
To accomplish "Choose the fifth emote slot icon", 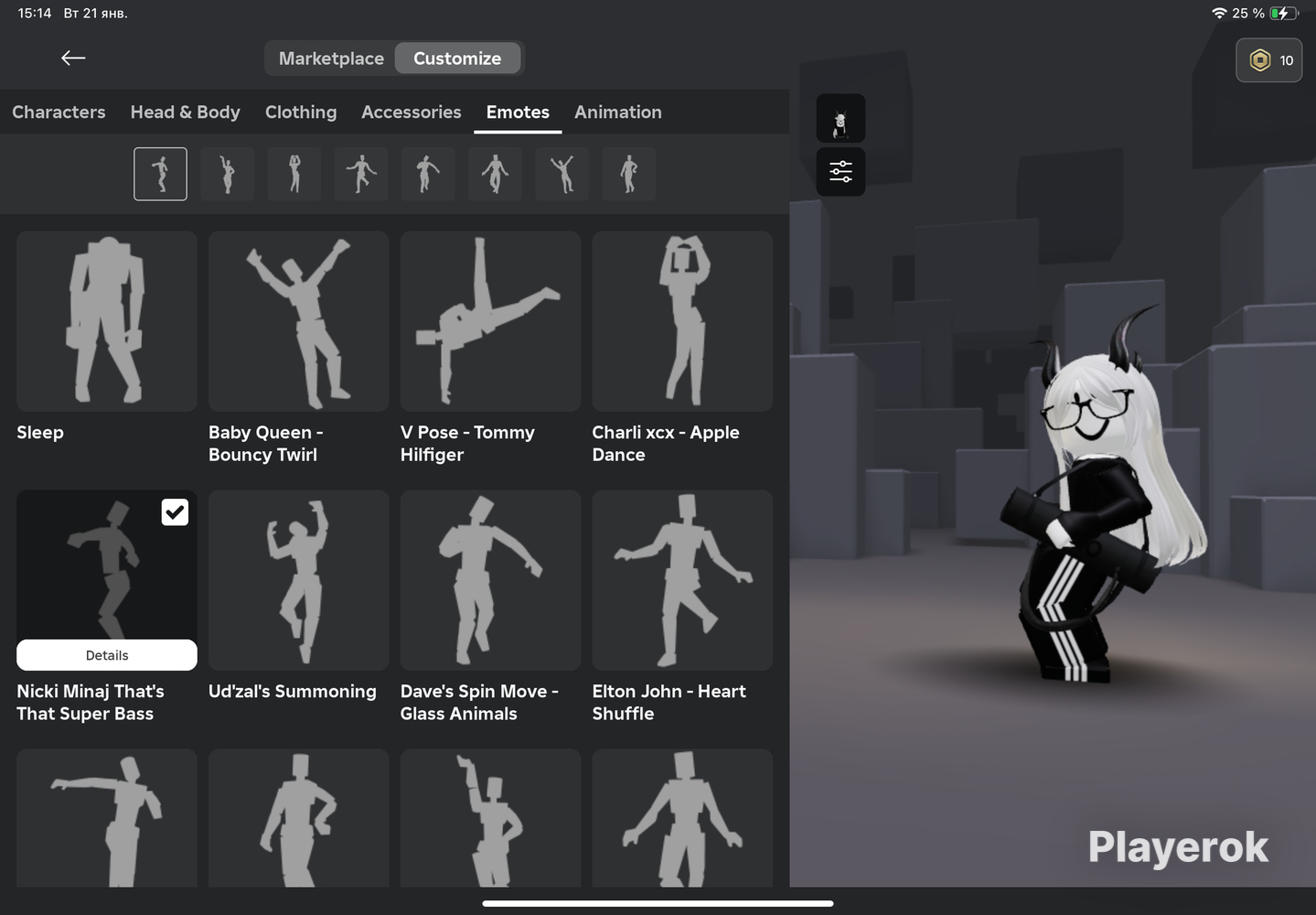I will (x=428, y=174).
